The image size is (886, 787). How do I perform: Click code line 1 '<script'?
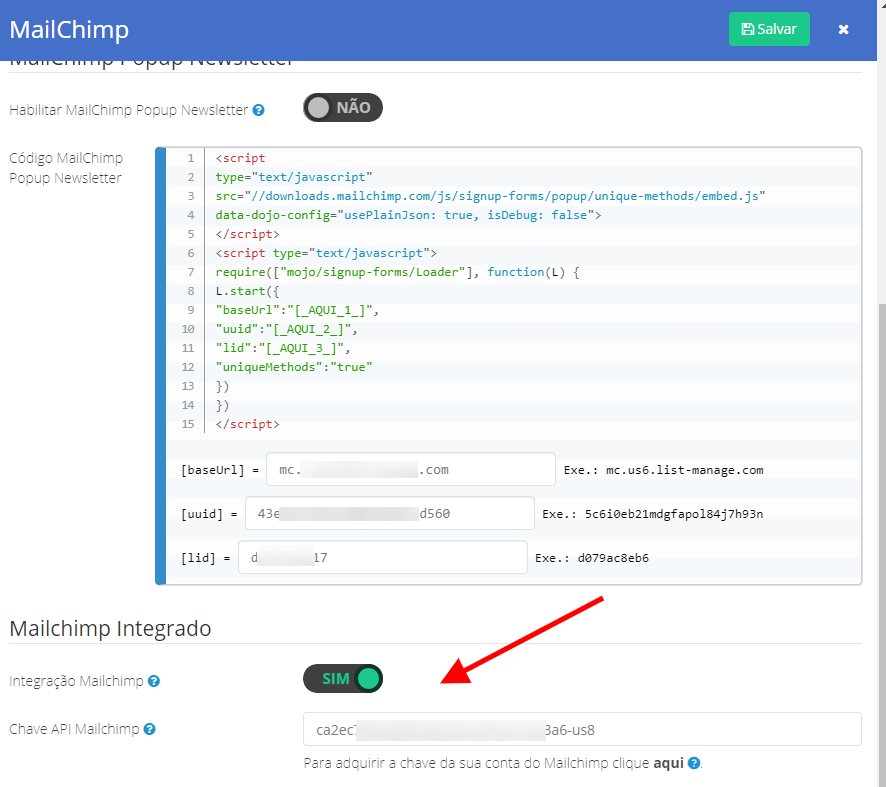240,158
